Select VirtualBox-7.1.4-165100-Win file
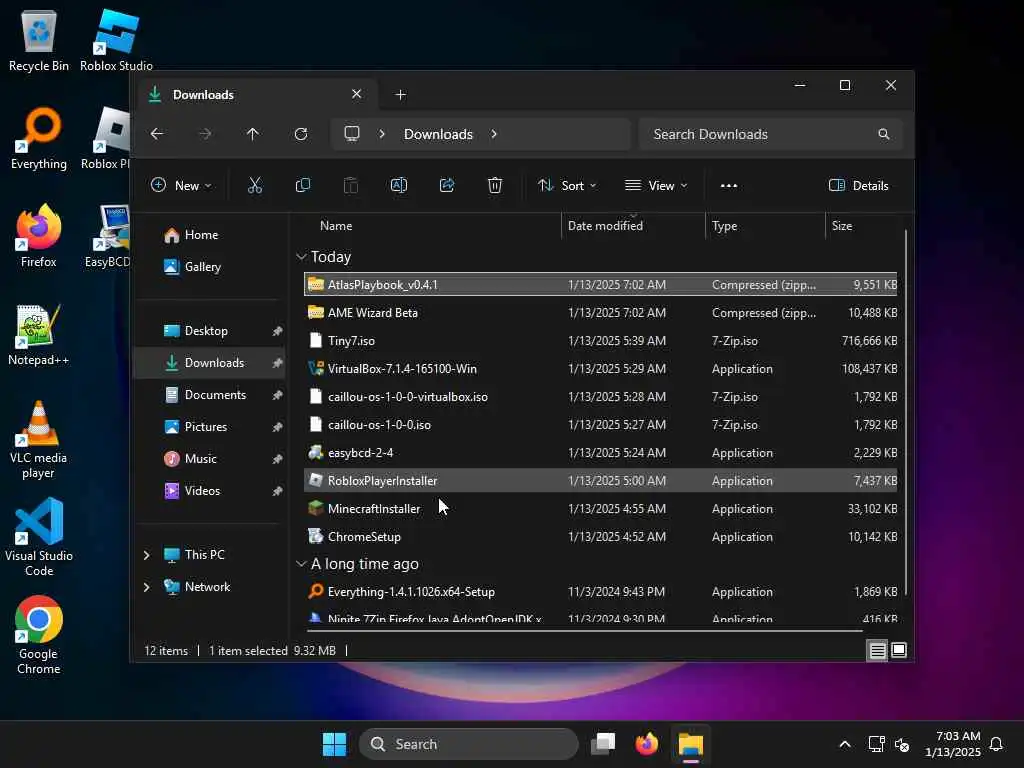This screenshot has width=1024, height=768. [x=601, y=369]
